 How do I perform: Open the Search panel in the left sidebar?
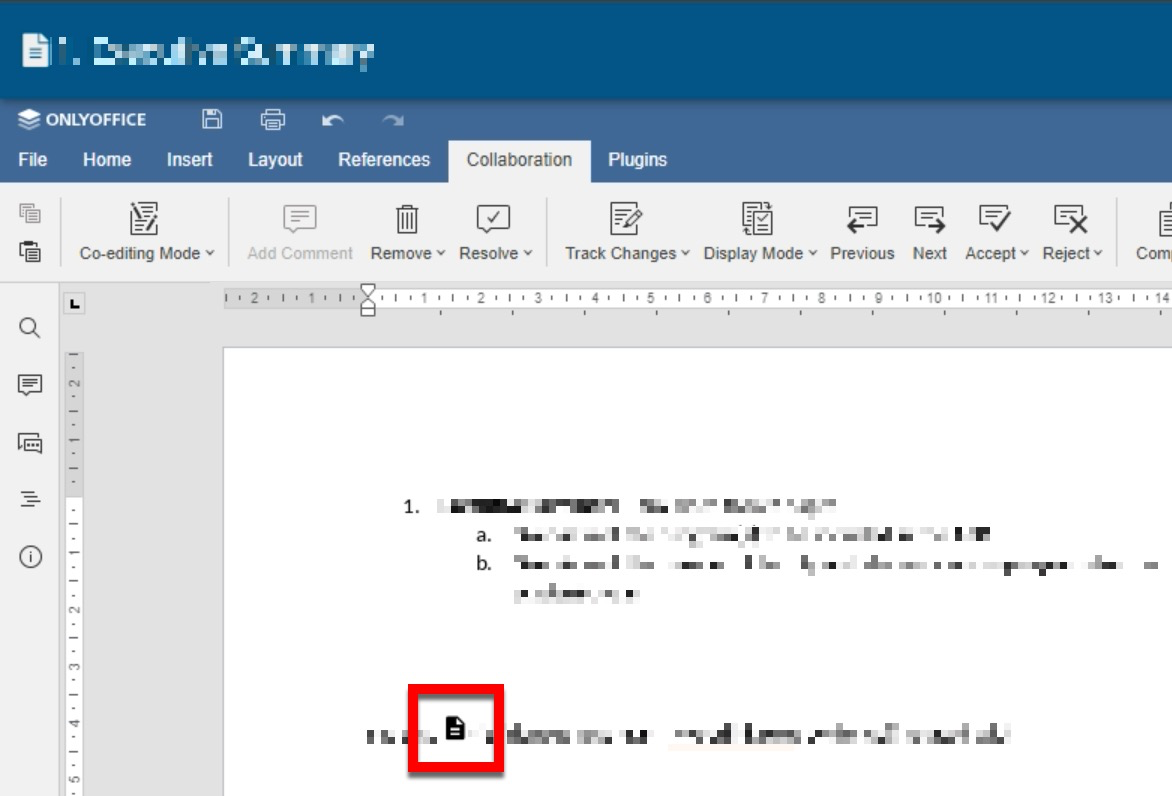(x=30, y=328)
